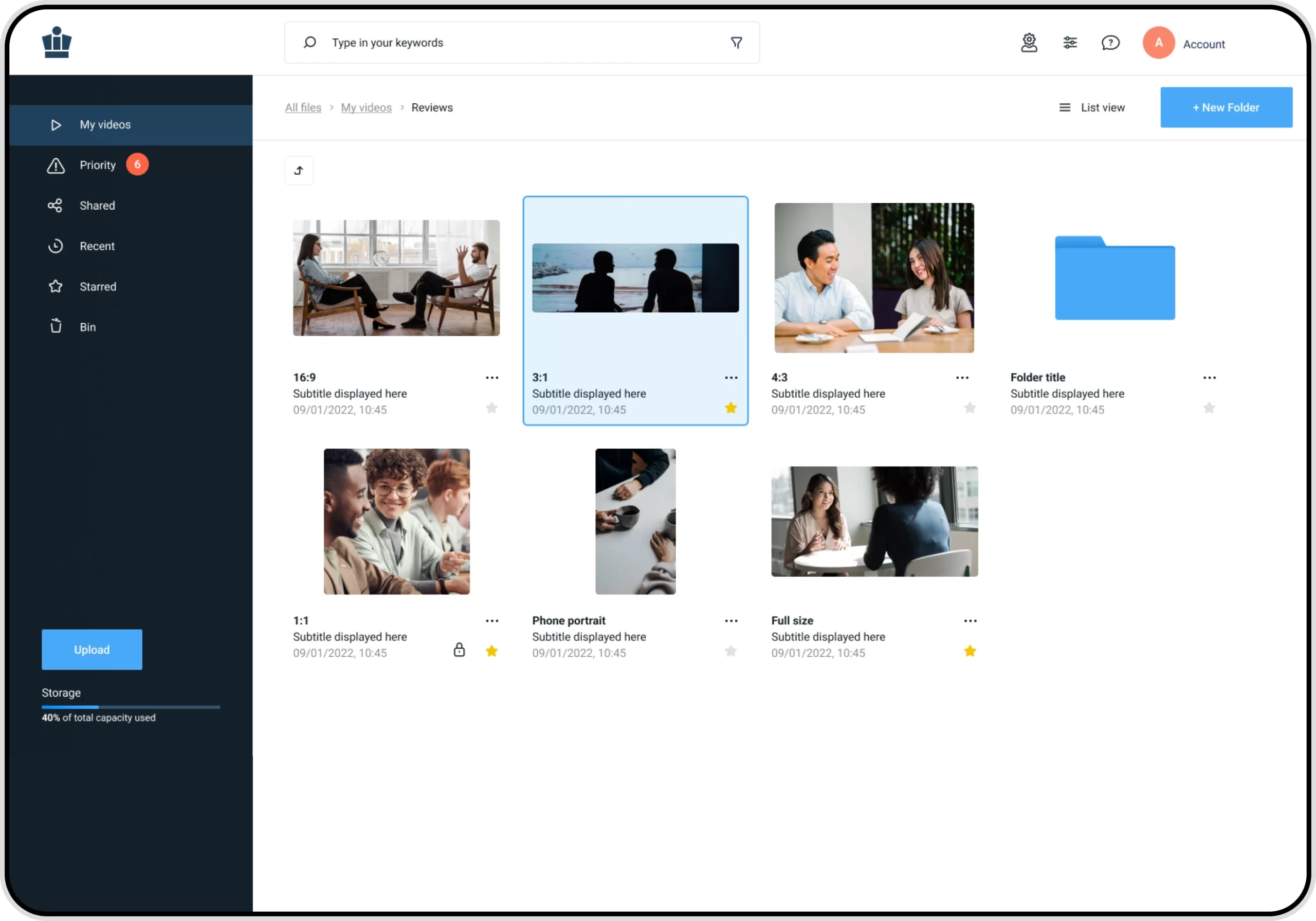Open the sliders settings icon in header

1070,43
